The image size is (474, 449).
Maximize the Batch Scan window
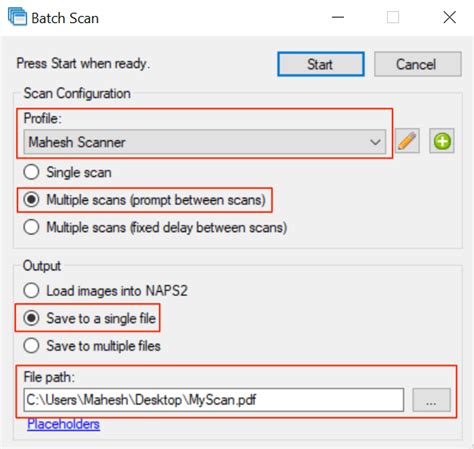click(x=393, y=17)
